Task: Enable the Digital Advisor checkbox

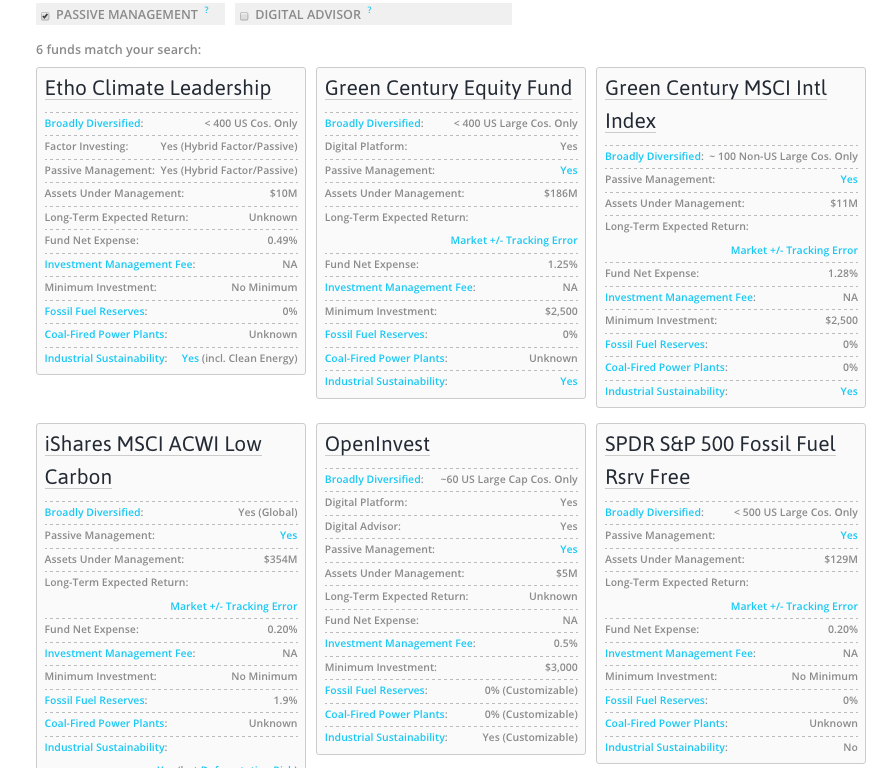Action: [x=244, y=16]
